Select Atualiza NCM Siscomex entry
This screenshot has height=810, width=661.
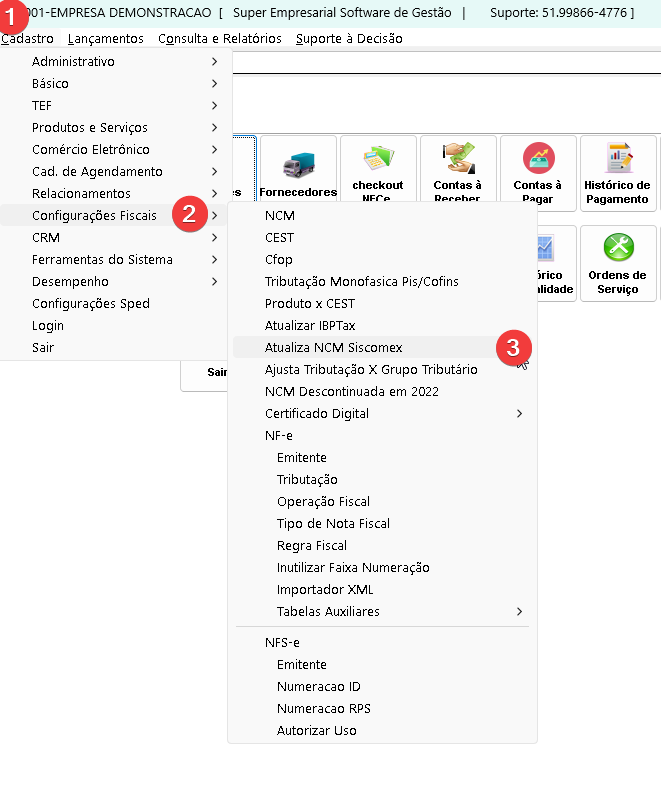point(334,347)
